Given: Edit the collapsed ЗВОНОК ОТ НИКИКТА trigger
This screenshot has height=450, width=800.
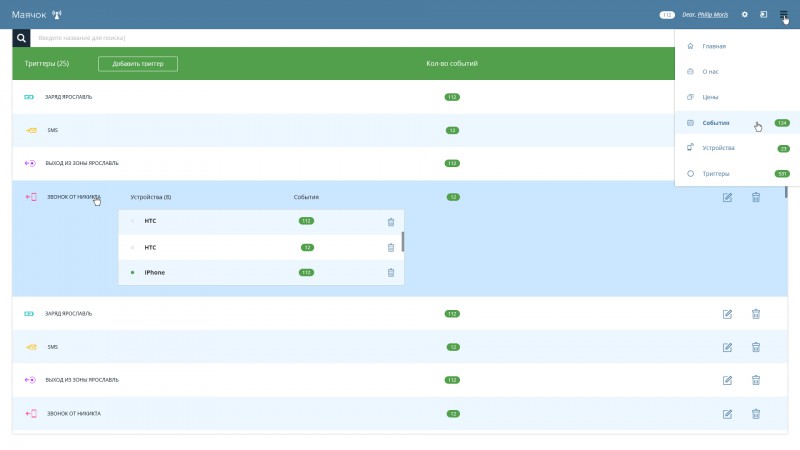Looking at the screenshot, I should (727, 414).
